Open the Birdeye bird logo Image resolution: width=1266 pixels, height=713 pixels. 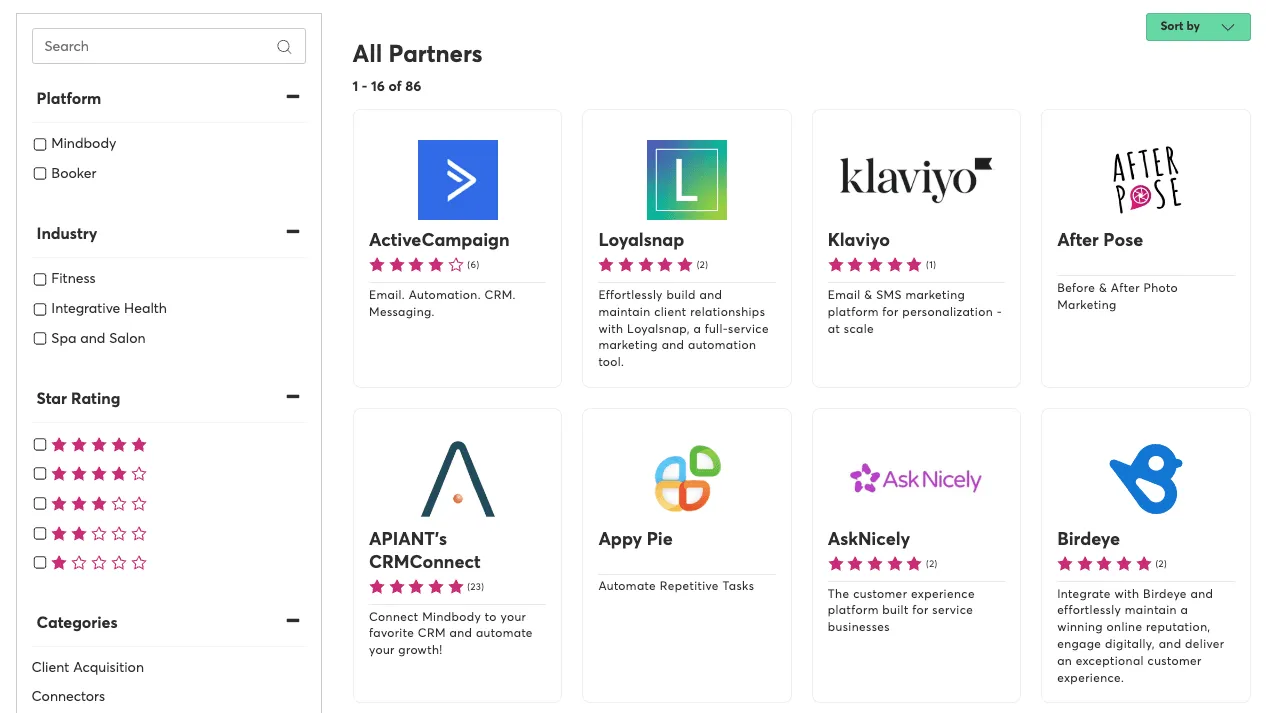click(x=1146, y=479)
